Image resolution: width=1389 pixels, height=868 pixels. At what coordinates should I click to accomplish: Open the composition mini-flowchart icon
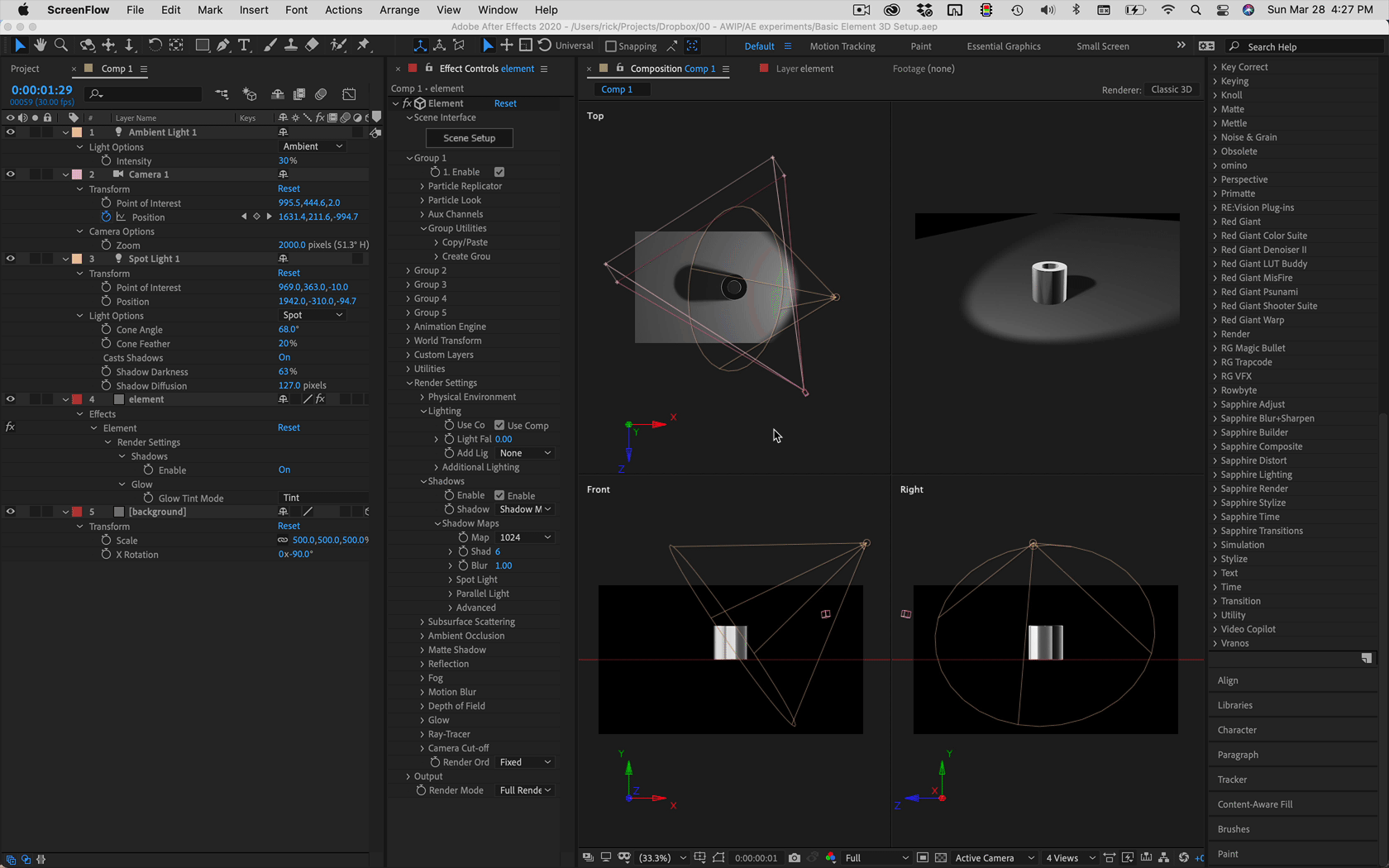click(x=222, y=94)
